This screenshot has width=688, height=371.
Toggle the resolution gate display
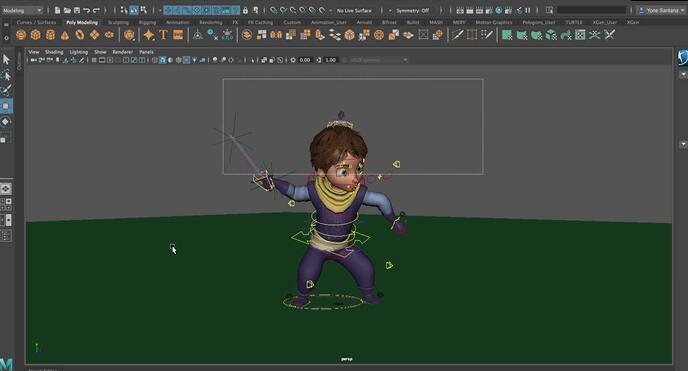[x=110, y=60]
